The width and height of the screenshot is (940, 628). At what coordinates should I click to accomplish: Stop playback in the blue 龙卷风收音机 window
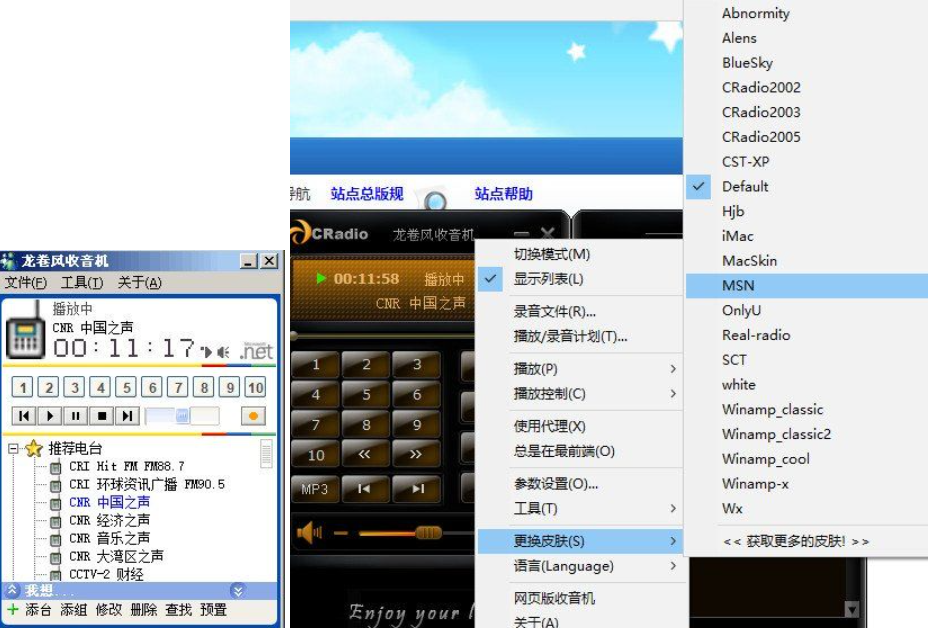pos(101,415)
